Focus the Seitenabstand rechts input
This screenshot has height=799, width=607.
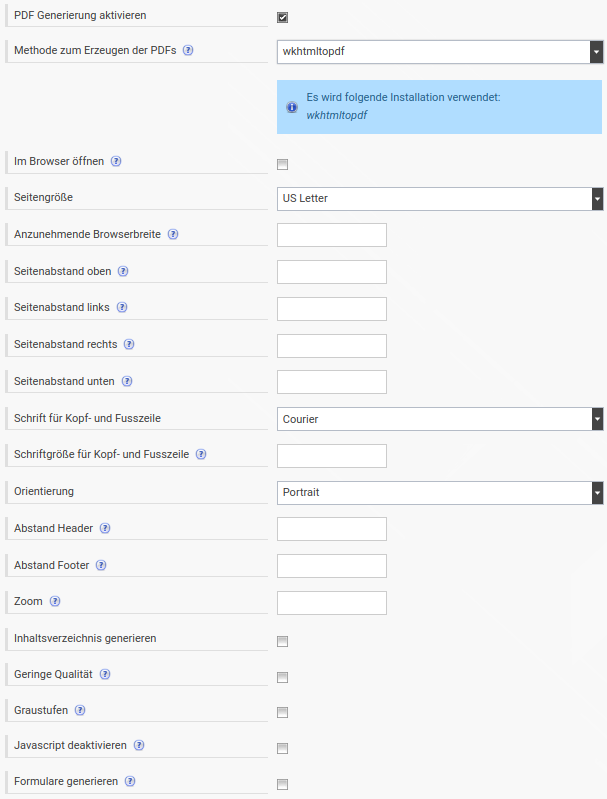point(332,345)
